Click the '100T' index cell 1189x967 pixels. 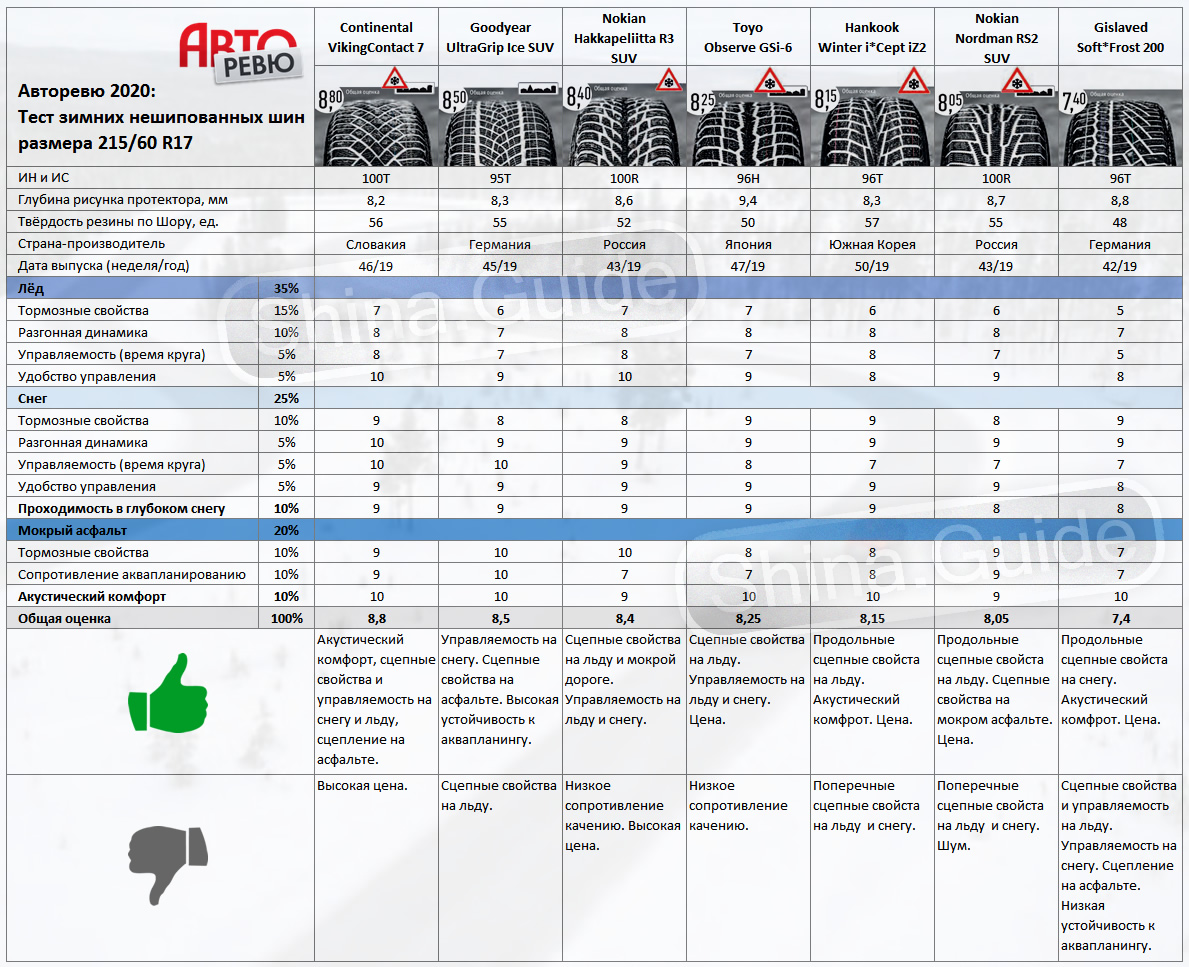[x=376, y=178]
